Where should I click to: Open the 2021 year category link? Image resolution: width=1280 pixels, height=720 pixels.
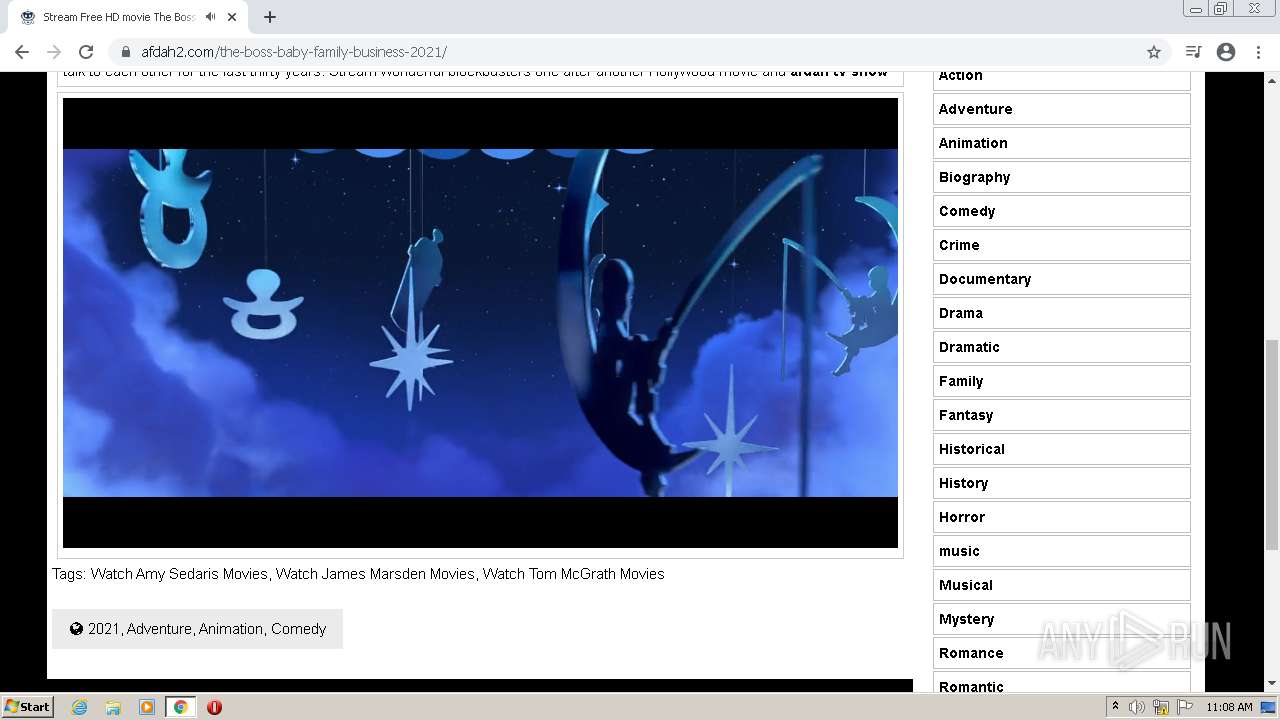coord(103,629)
